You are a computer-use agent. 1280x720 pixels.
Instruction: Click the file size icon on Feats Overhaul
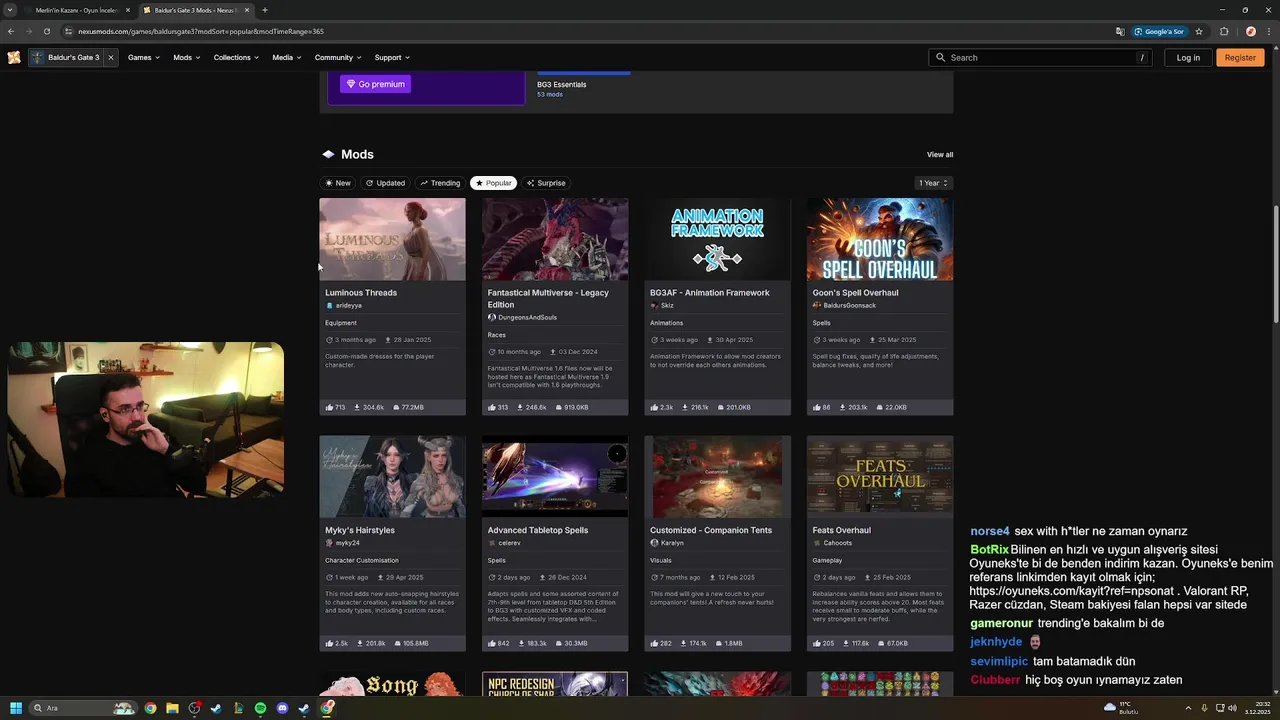click(x=881, y=644)
